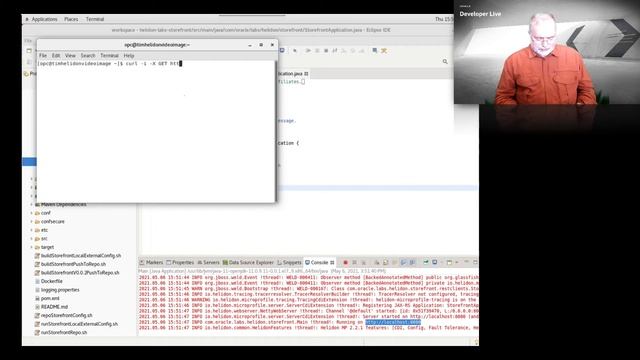Open the terminal window's Search menu

click(x=88, y=56)
